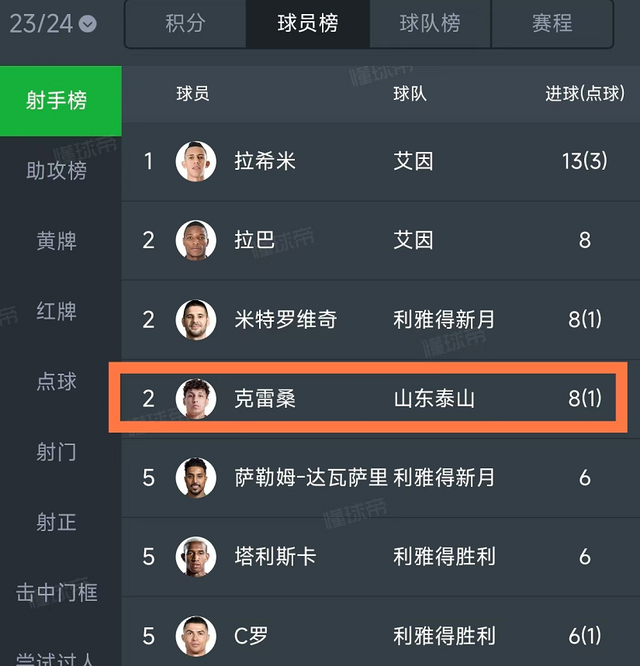
Task: Show the 黄牌 ranking
Action: pos(57,241)
